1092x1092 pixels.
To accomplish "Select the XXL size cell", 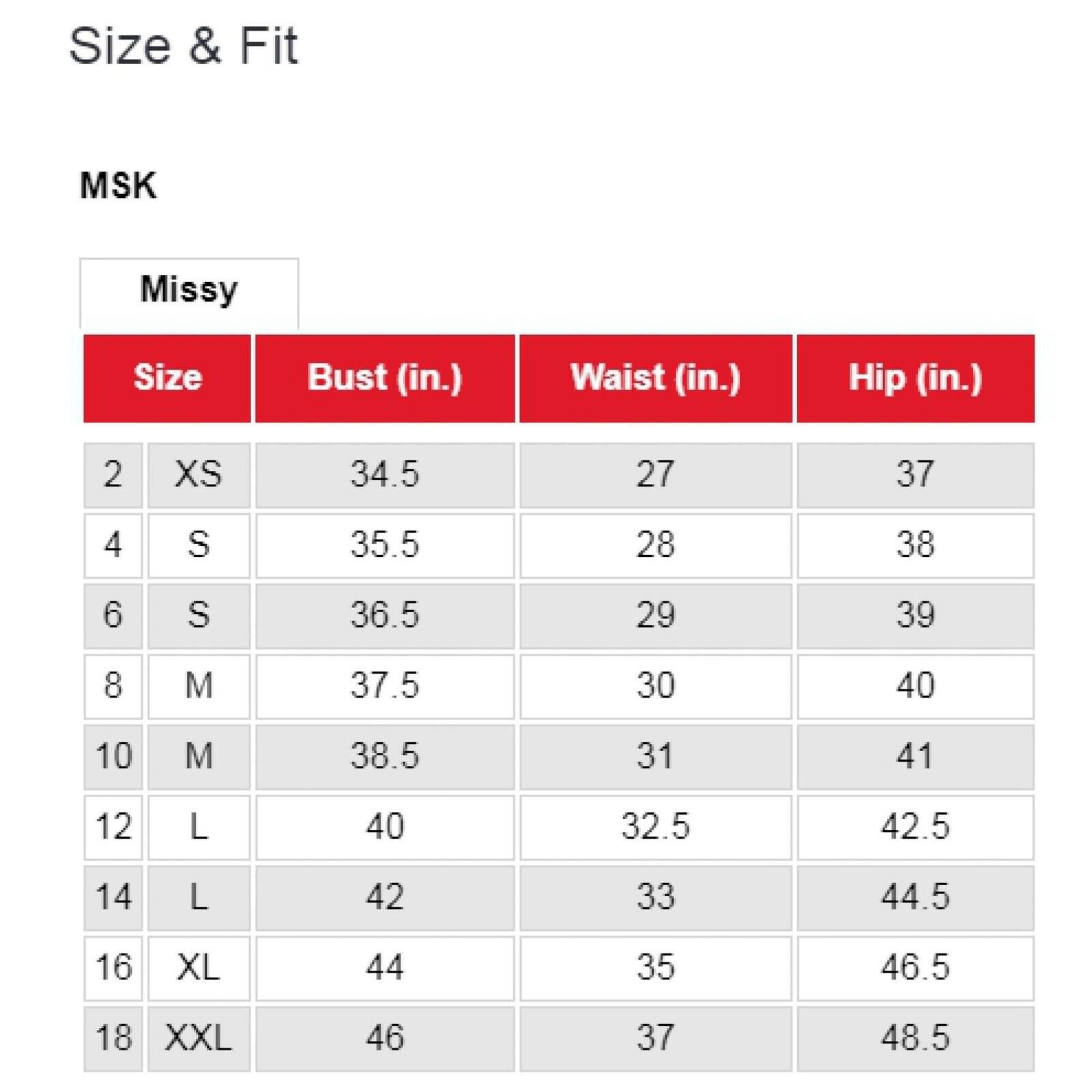I will (199, 1038).
